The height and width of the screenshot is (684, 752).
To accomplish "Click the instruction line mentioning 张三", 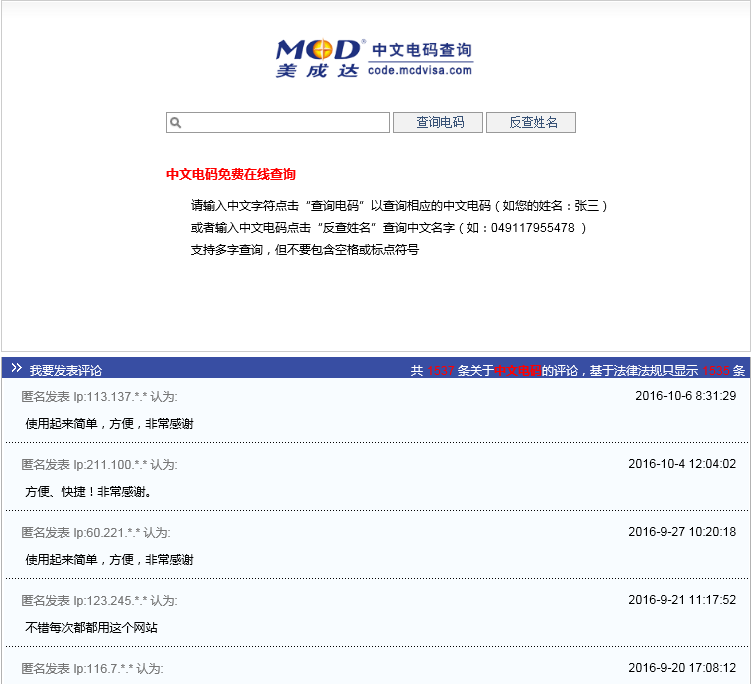I will [x=399, y=206].
